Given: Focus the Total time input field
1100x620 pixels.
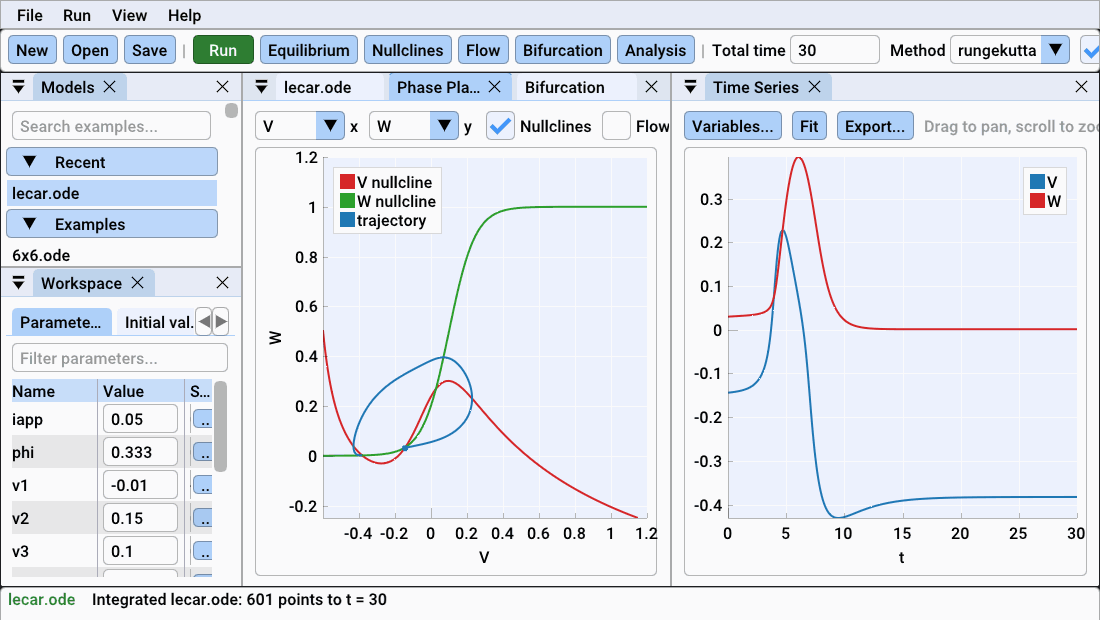Looking at the screenshot, I should point(834,50).
